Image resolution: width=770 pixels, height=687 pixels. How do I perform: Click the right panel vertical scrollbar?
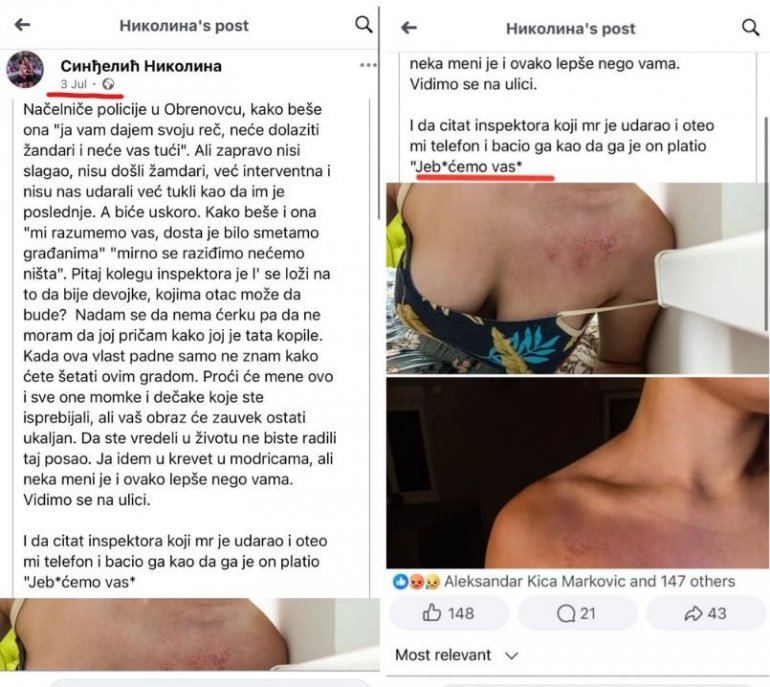coord(766,223)
